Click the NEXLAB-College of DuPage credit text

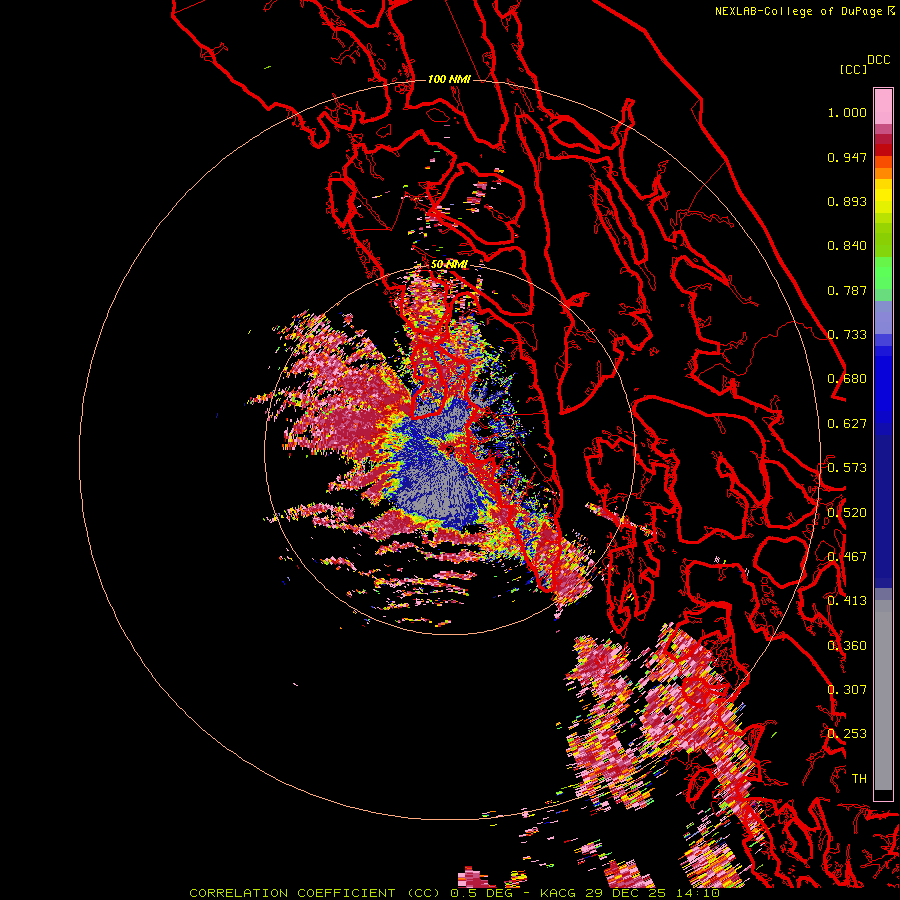pos(798,11)
